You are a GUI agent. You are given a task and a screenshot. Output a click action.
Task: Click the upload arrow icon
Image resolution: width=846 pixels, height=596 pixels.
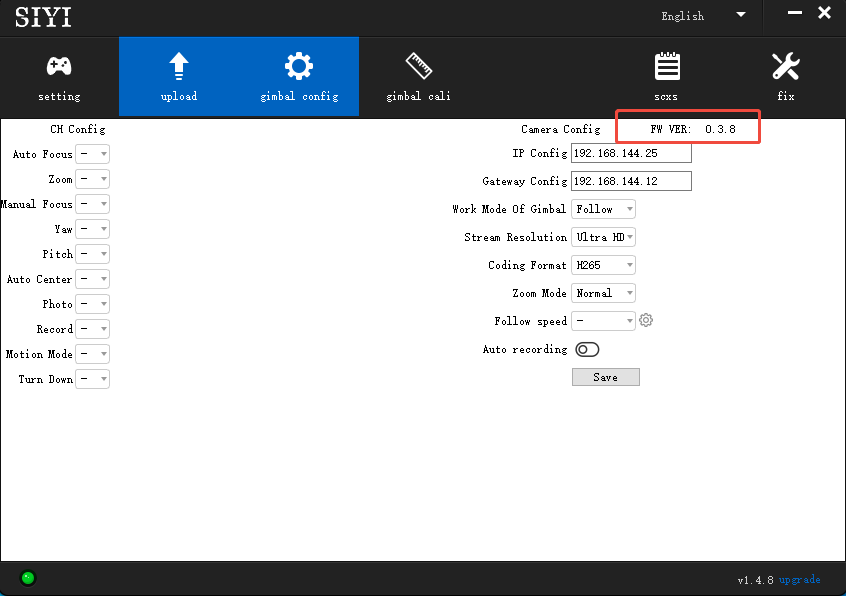[179, 67]
